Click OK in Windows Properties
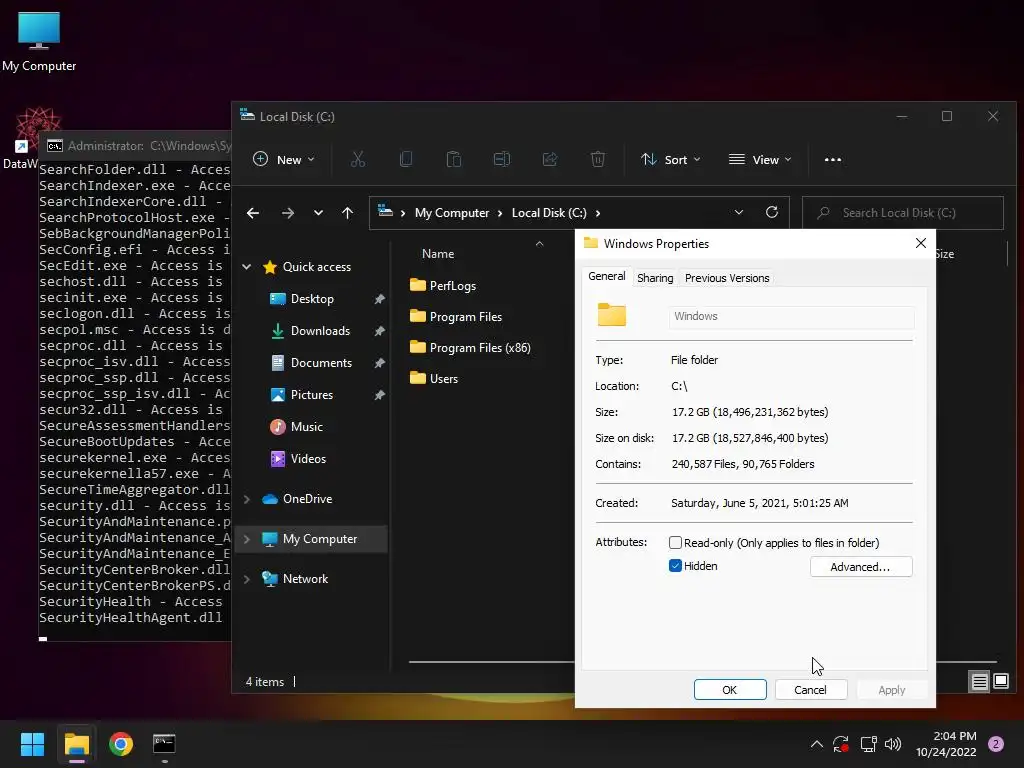Image resolution: width=1024 pixels, height=768 pixels. click(x=730, y=690)
